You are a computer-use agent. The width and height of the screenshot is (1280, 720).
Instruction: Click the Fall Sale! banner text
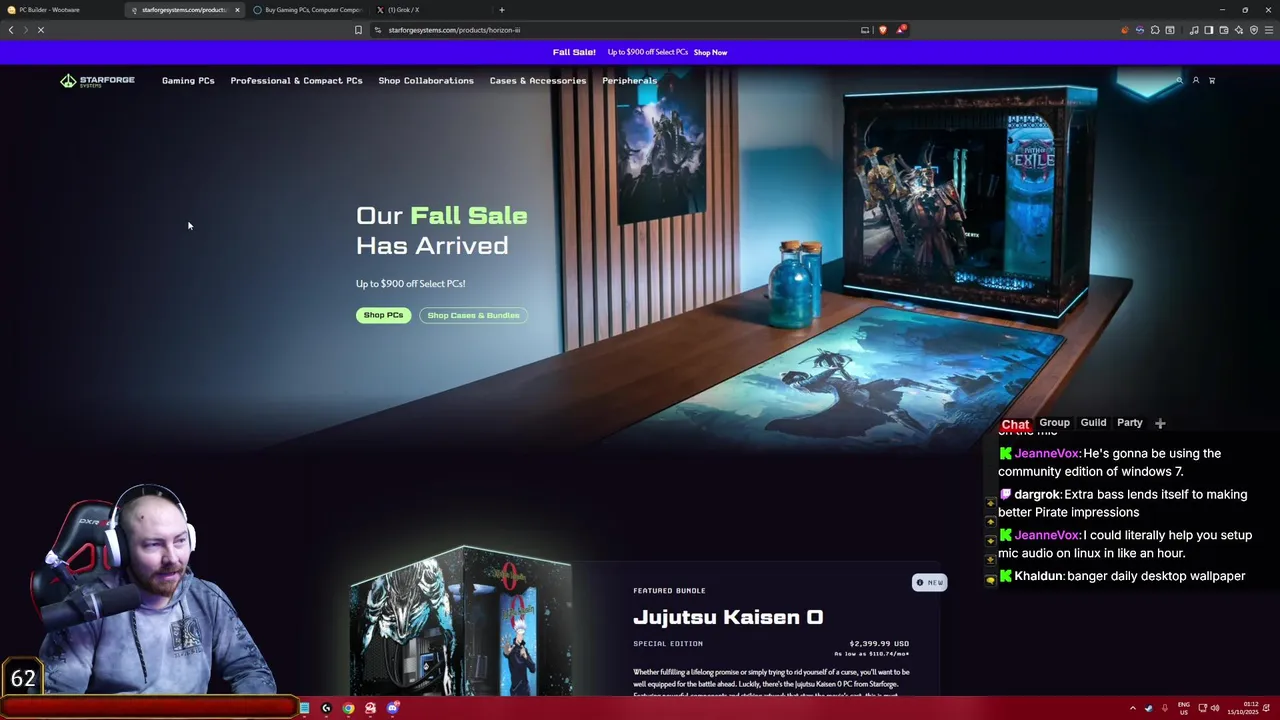coord(574,52)
